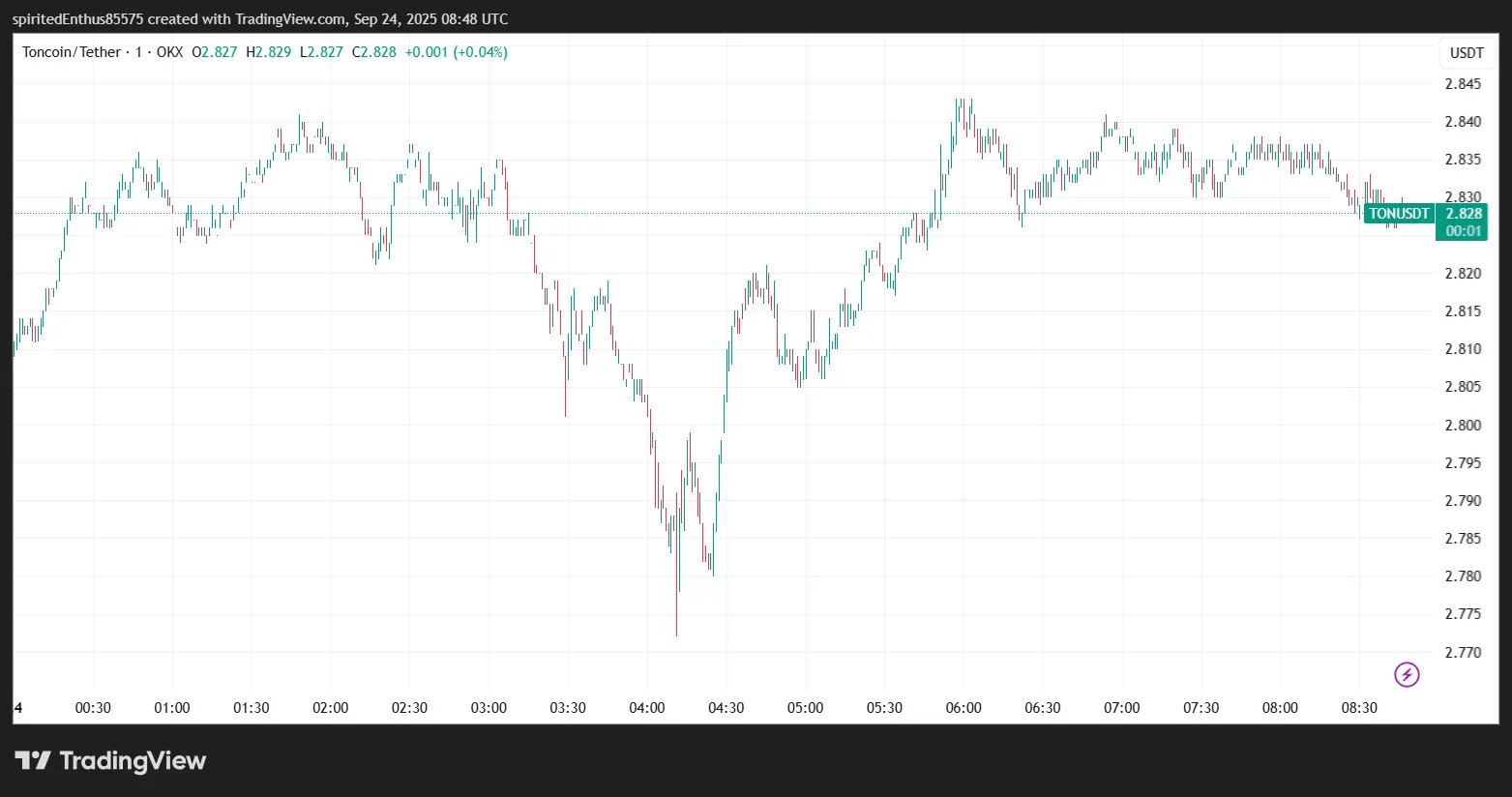Click the lowest candle wick after 04:00
The image size is (1512, 797).
pos(676,629)
